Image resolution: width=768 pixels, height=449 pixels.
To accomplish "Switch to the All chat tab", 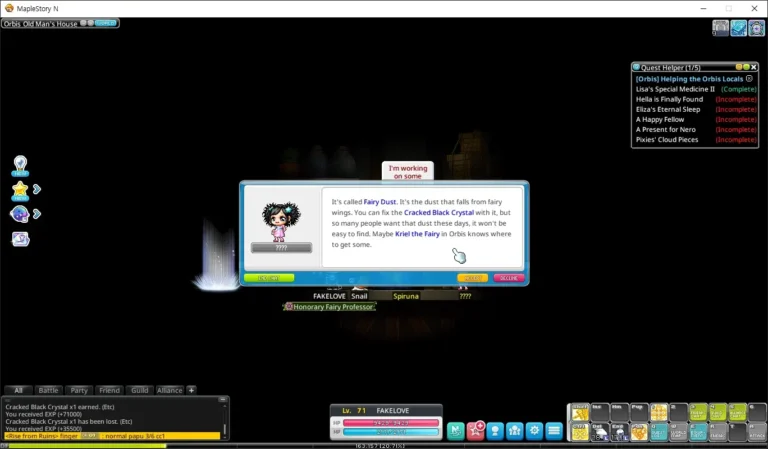I will pyautogui.click(x=18, y=390).
